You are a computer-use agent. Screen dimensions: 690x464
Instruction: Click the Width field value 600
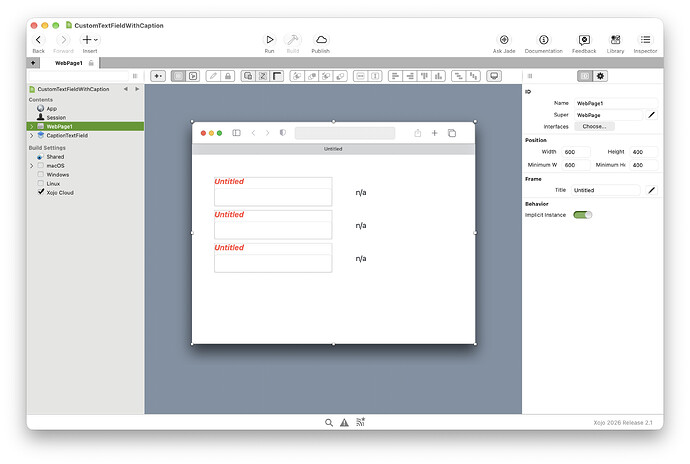click(x=576, y=152)
